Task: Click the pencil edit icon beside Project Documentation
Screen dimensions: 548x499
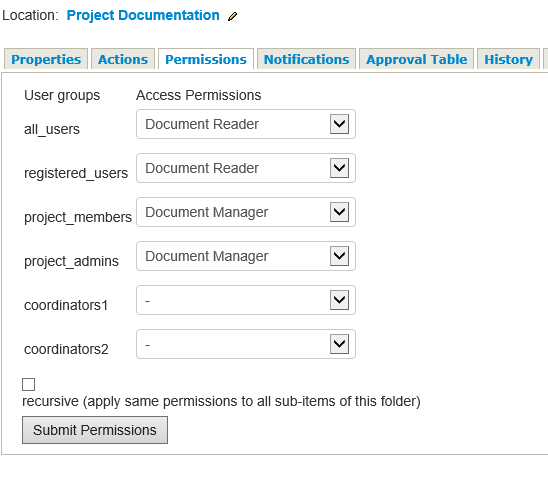Action: (232, 16)
